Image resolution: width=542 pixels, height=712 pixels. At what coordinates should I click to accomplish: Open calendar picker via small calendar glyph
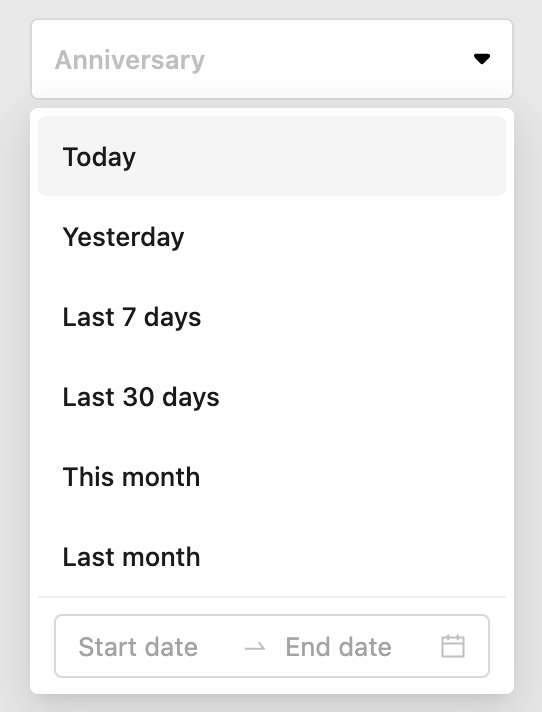pyautogui.click(x=453, y=646)
